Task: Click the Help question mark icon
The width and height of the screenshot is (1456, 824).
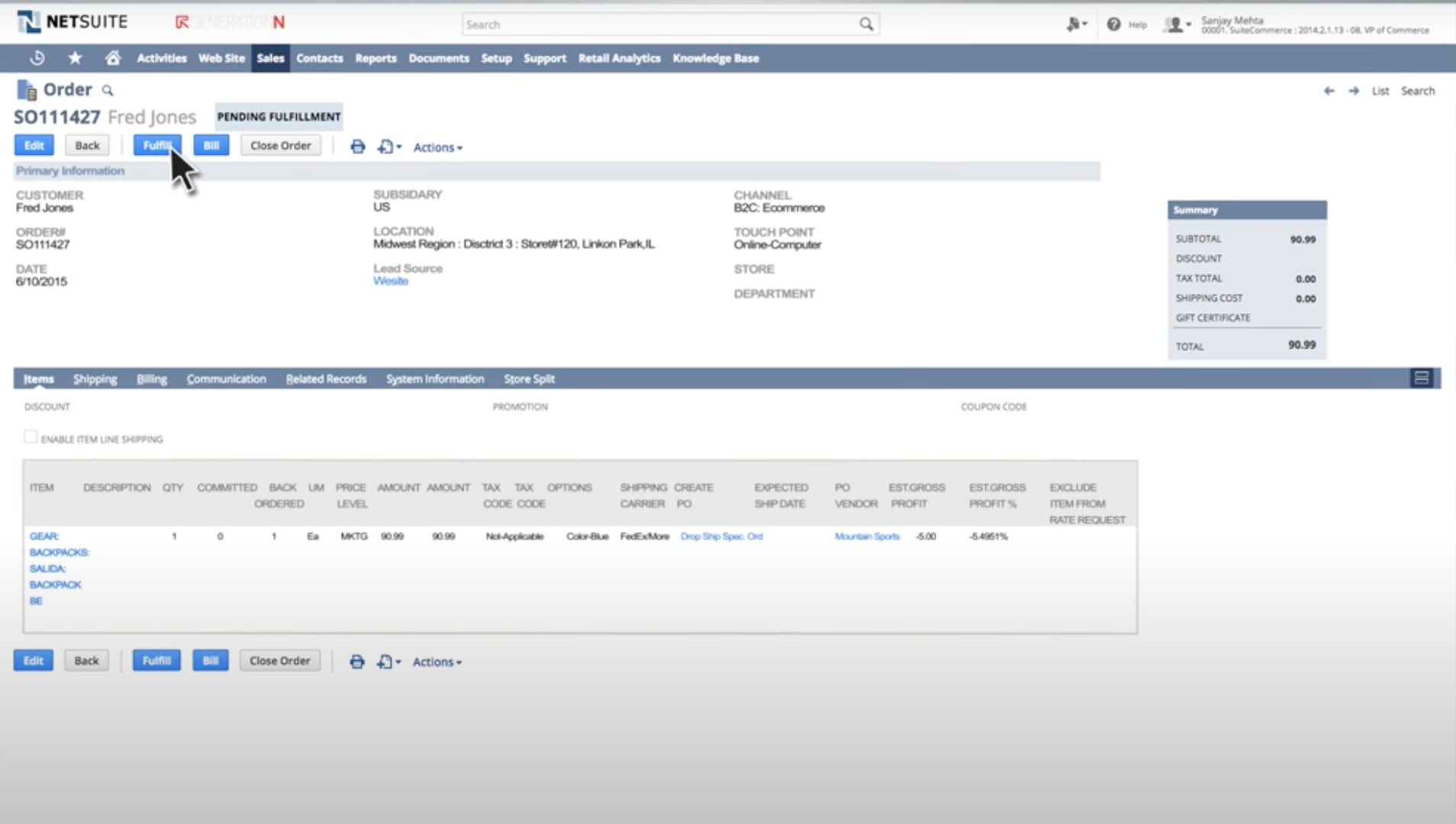Action: click(1113, 24)
